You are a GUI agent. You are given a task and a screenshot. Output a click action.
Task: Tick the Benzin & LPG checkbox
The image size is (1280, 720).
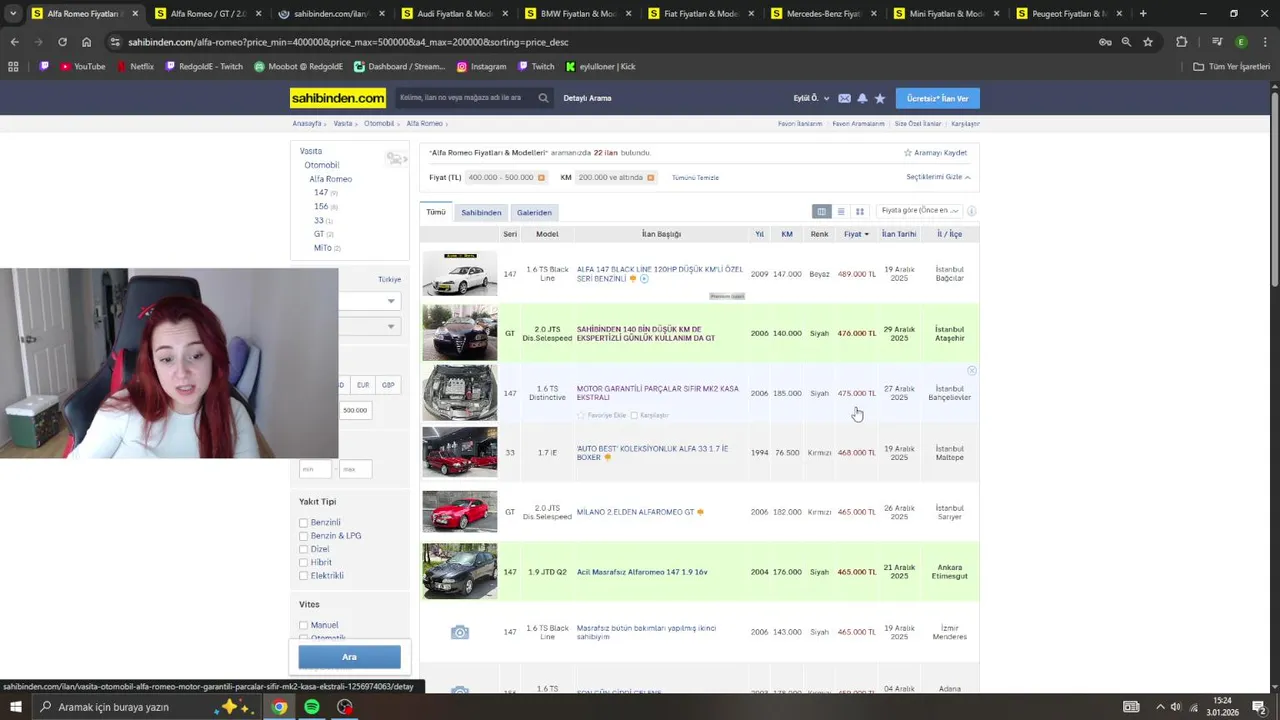click(303, 536)
